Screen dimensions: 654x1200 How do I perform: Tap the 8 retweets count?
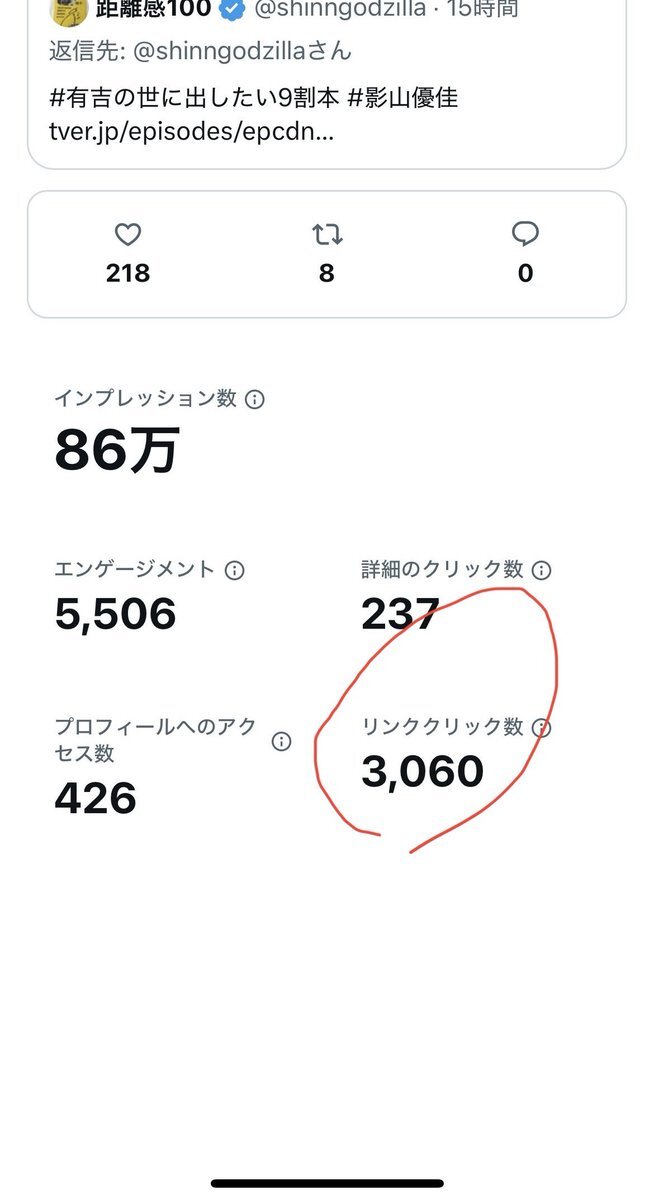326,273
